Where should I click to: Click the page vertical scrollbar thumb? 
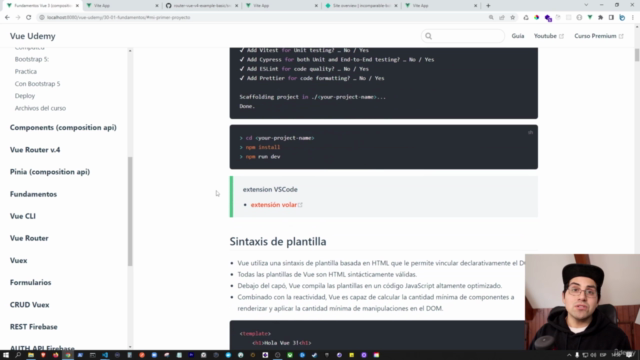pos(637,55)
